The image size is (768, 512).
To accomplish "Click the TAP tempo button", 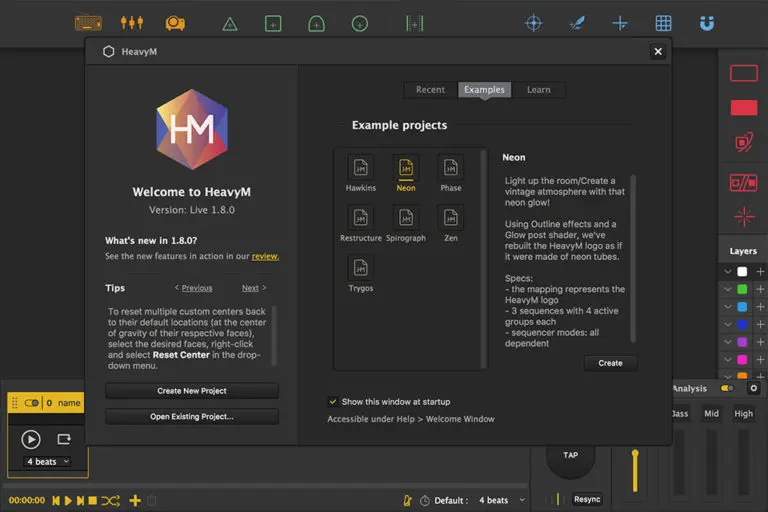I will [570, 455].
